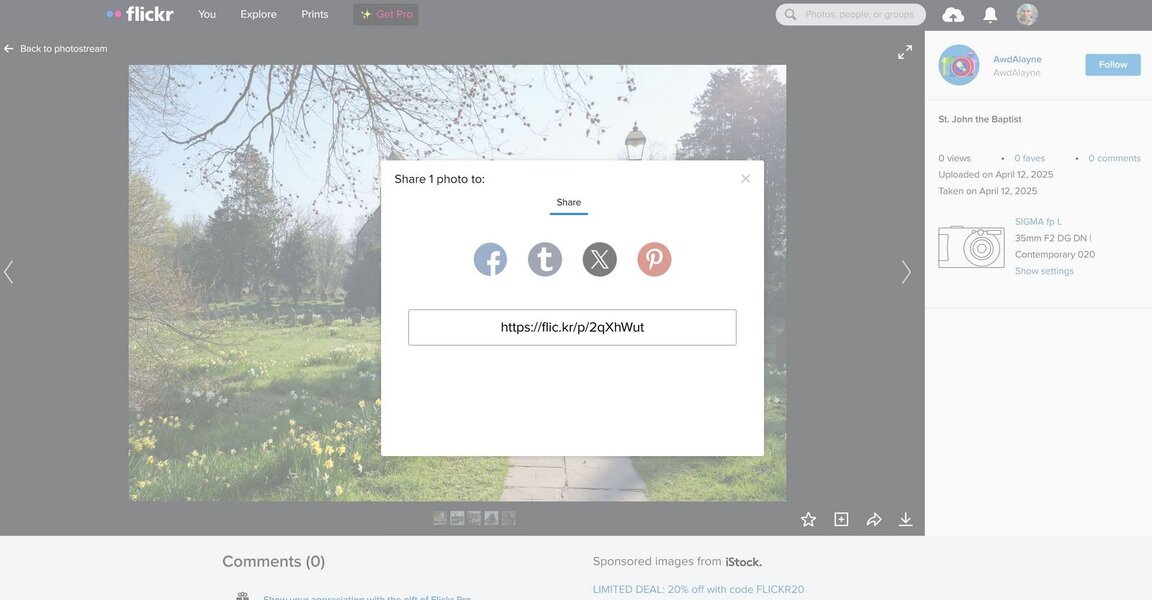Viewport: 1152px width, 600px height.
Task: Add photo to album icon
Action: [x=841, y=519]
